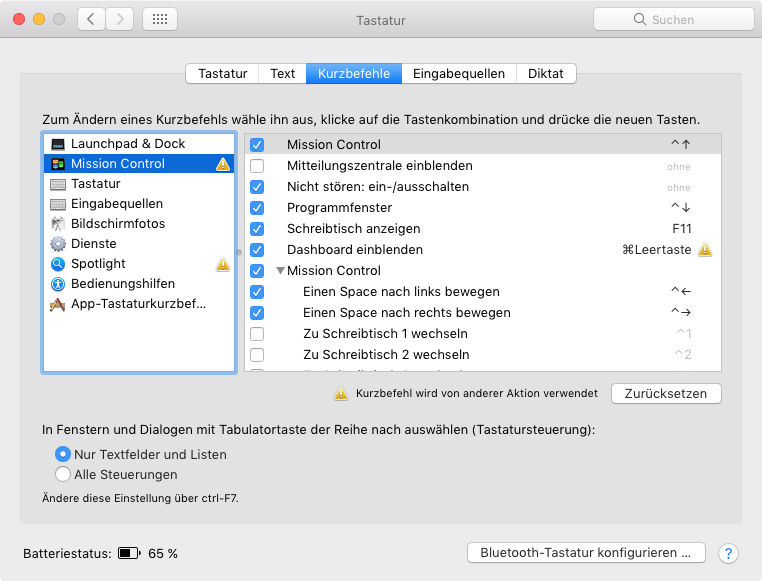Go back with the left arrow button

[x=91, y=19]
